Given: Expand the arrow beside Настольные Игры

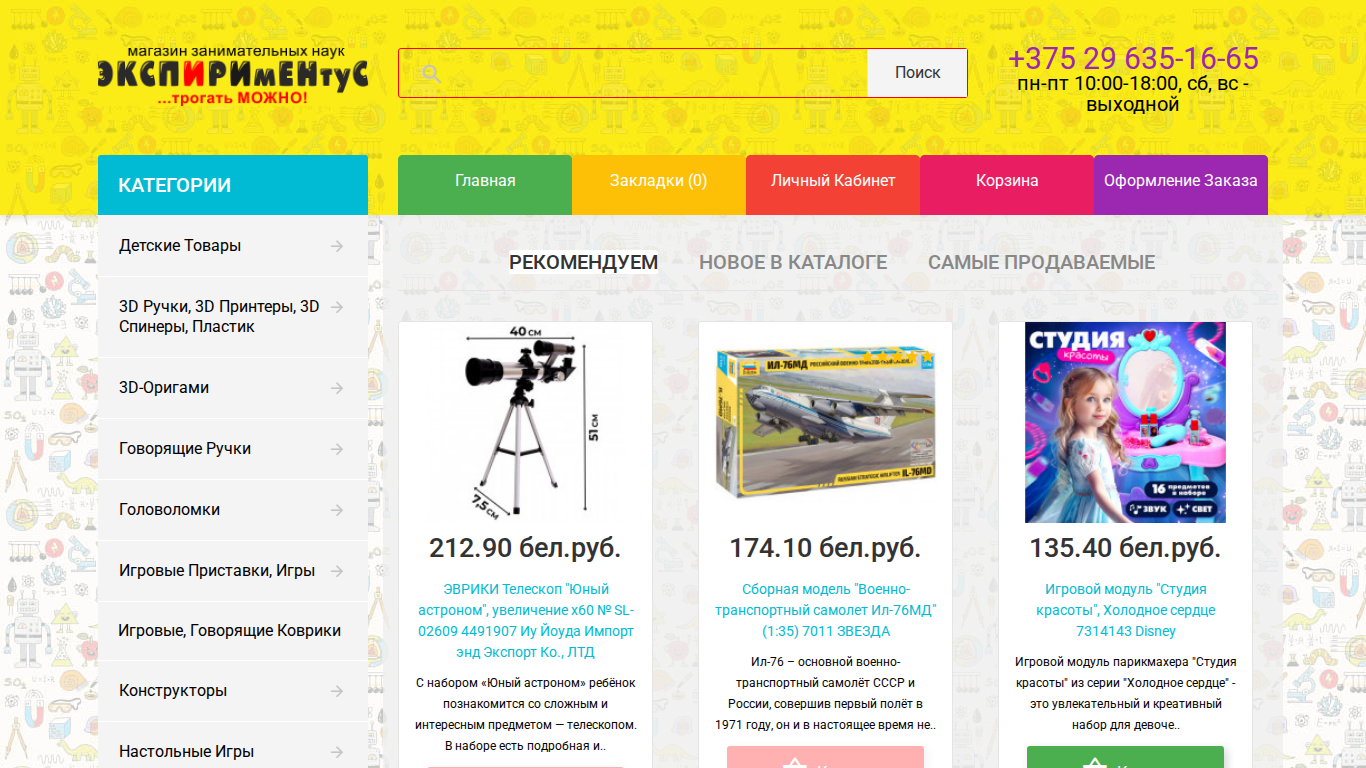Looking at the screenshot, I should point(337,752).
